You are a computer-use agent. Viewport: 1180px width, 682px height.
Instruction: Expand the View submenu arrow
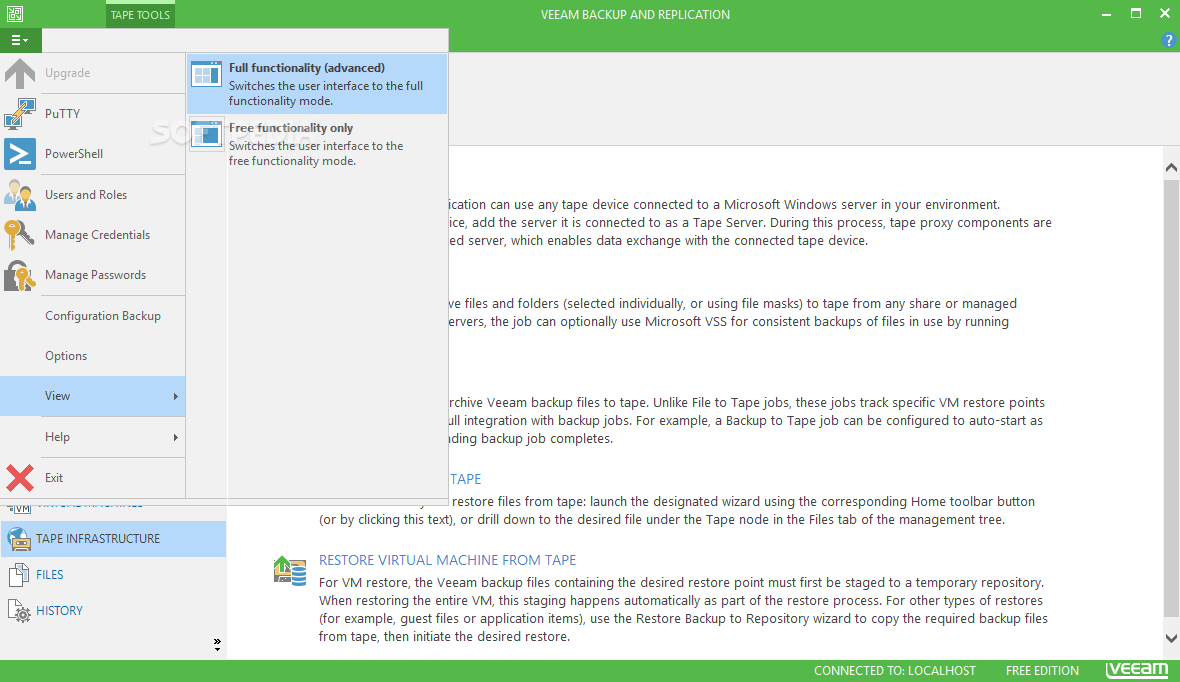pos(175,396)
